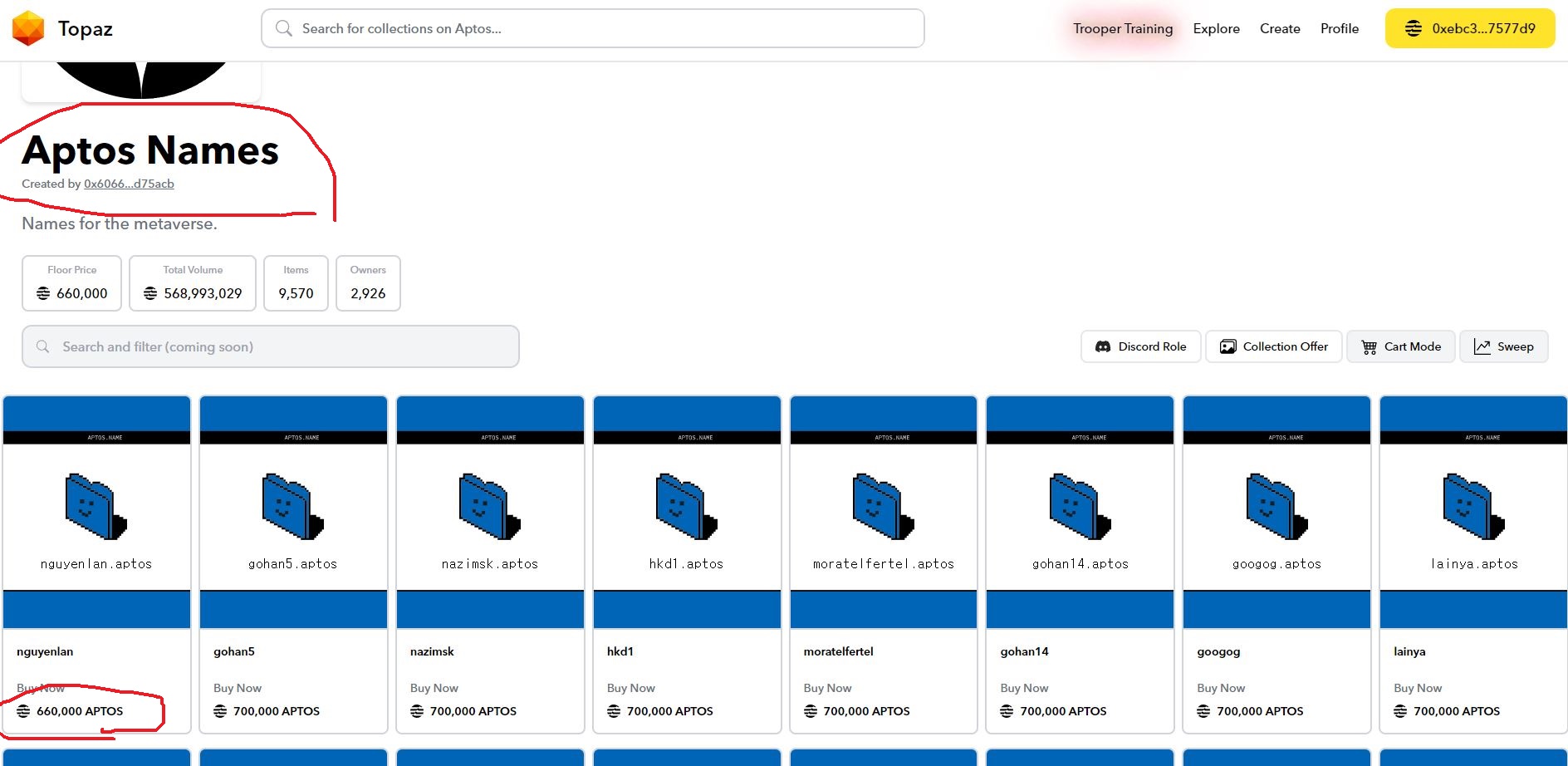Viewport: 1568px width, 766px height.
Task: Click Buy Now on the hkd1 card
Action: [x=631, y=688]
